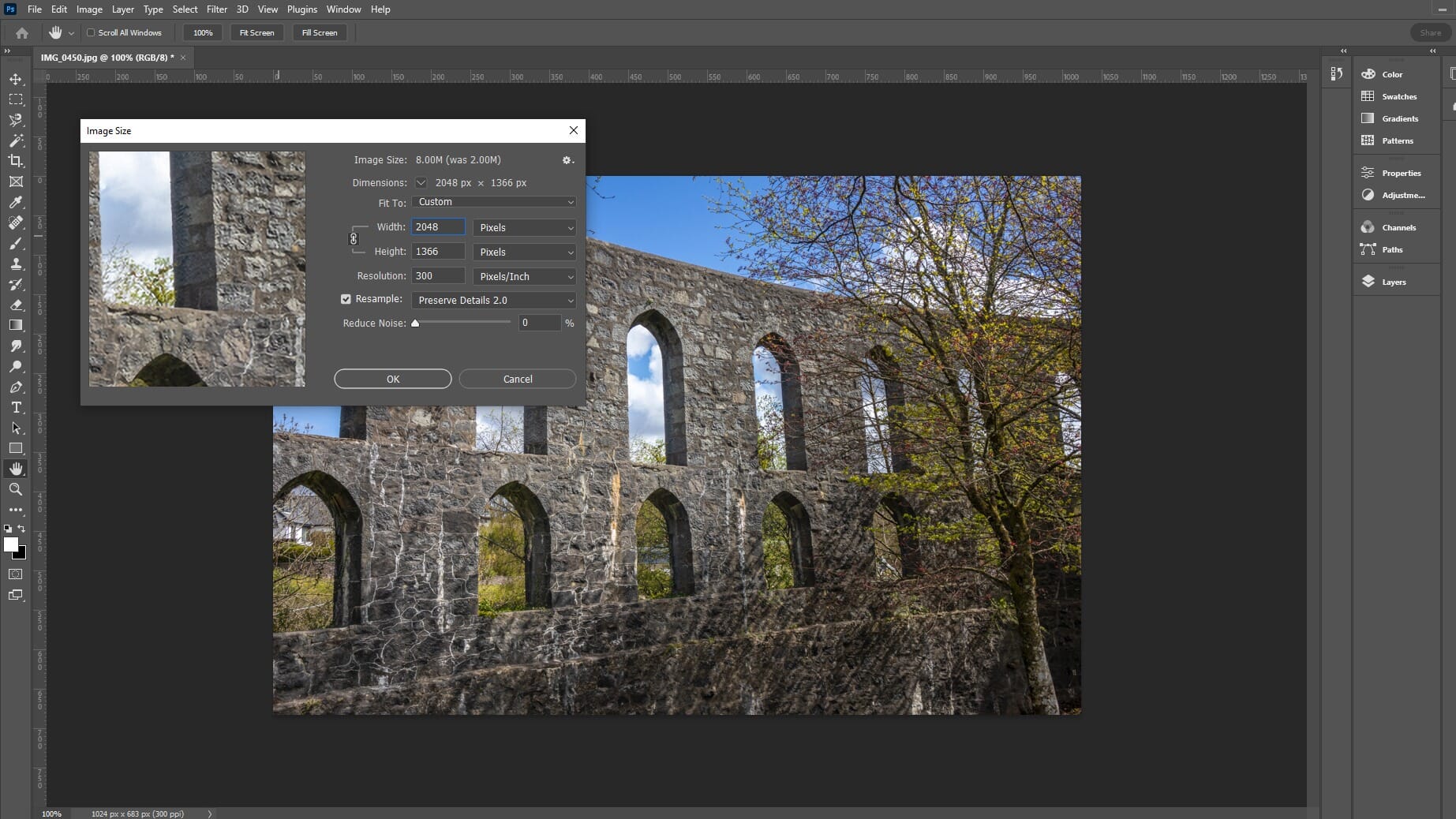This screenshot has width=1456, height=819.
Task: Open the Resample method dropdown
Action: pyautogui.click(x=492, y=301)
